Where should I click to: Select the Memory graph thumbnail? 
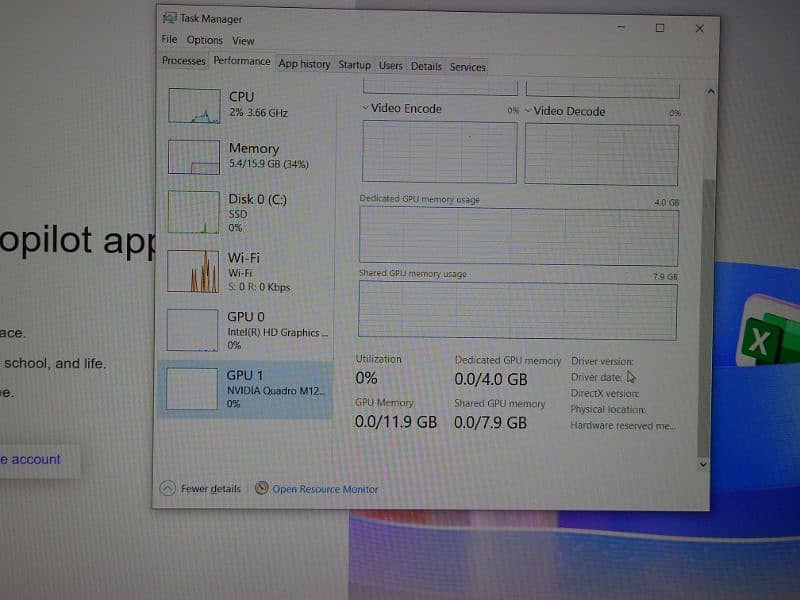[194, 157]
